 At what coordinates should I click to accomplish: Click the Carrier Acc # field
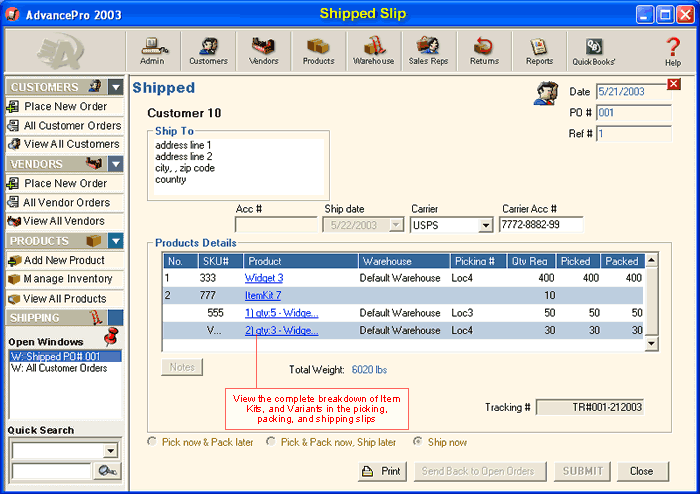click(x=541, y=224)
